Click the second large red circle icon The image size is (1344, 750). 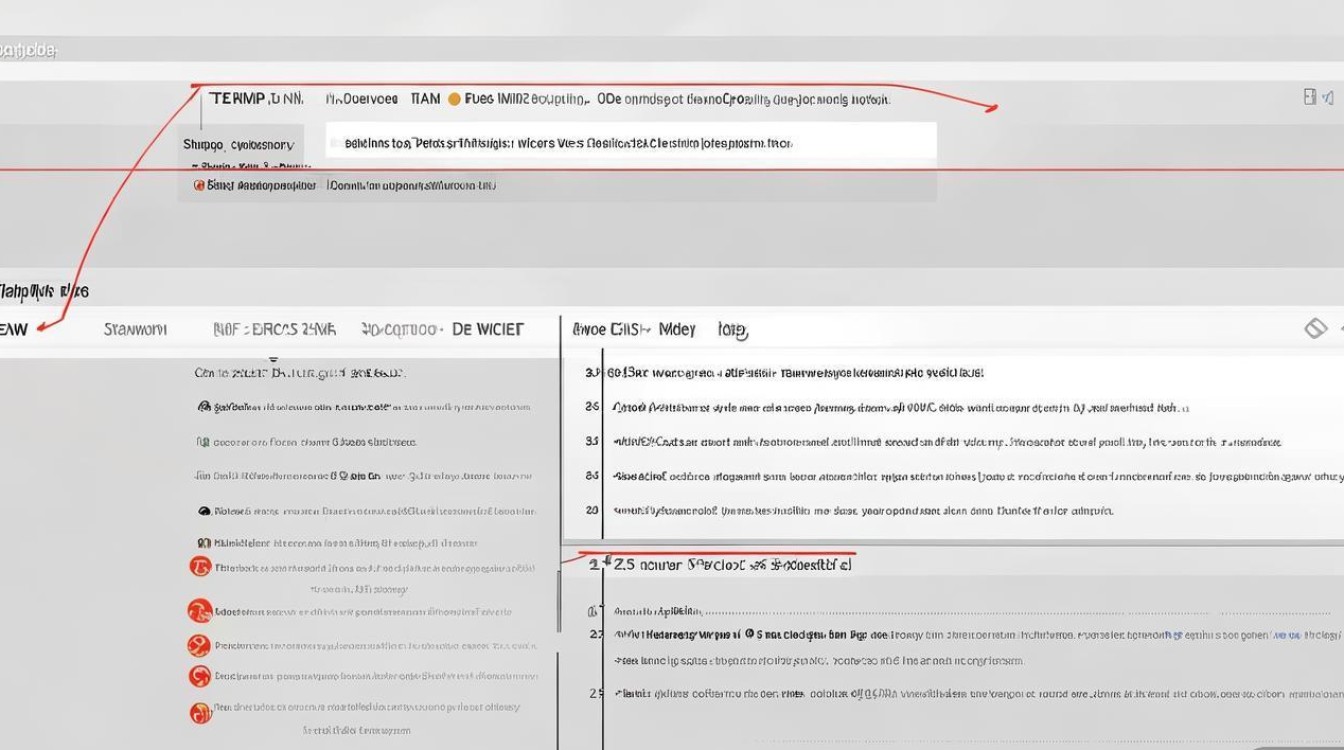(x=200, y=610)
